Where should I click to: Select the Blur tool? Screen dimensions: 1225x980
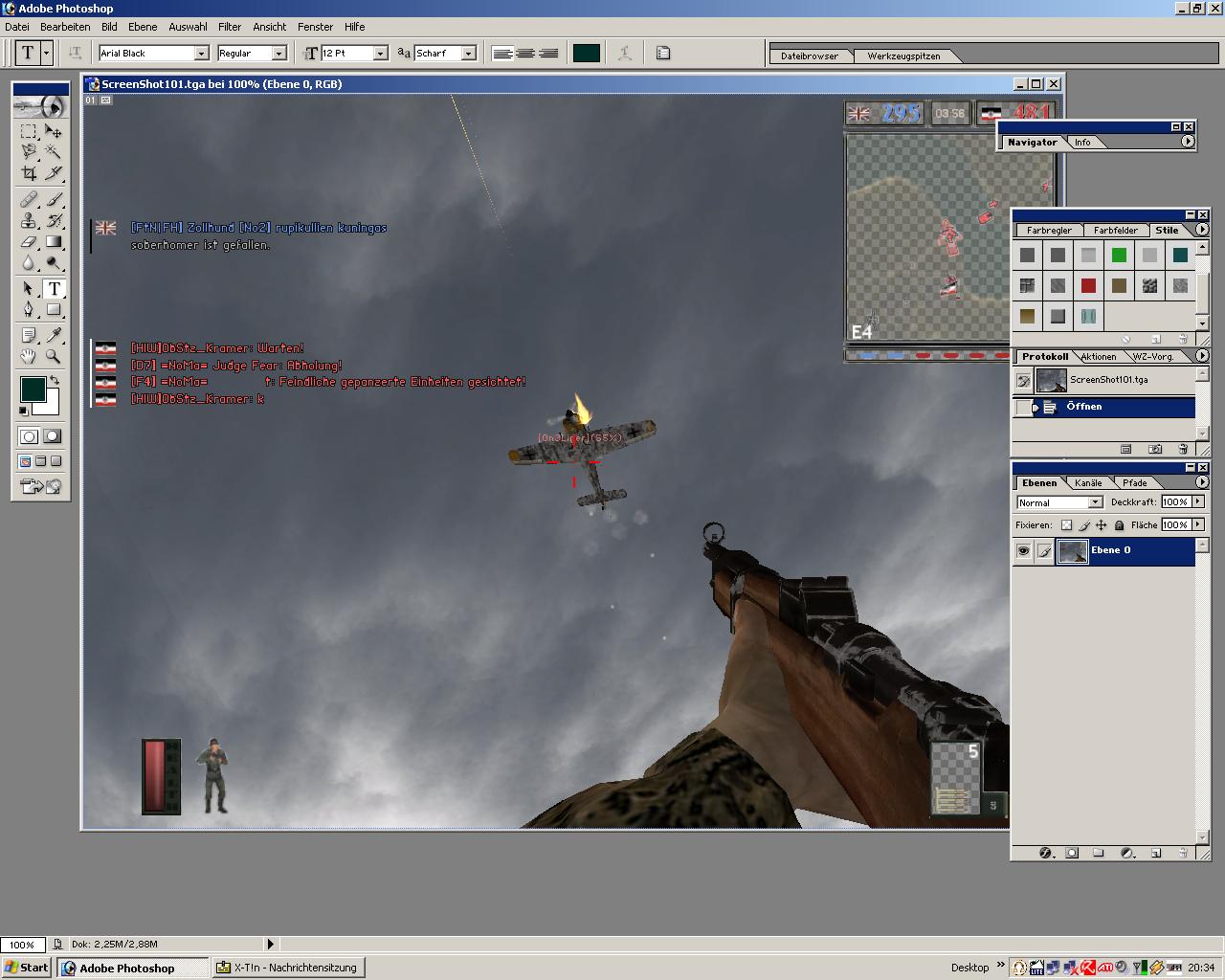click(29, 262)
